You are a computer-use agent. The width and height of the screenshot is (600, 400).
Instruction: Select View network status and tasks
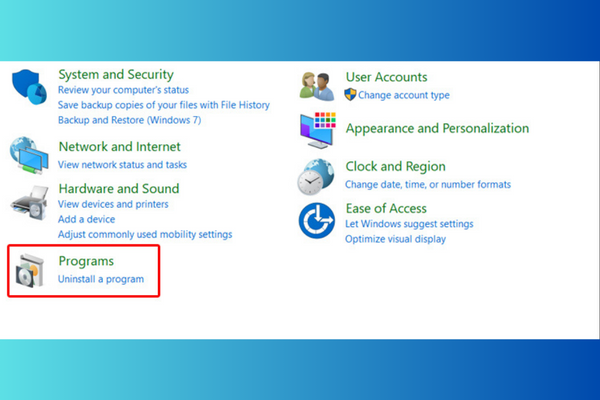point(122,165)
